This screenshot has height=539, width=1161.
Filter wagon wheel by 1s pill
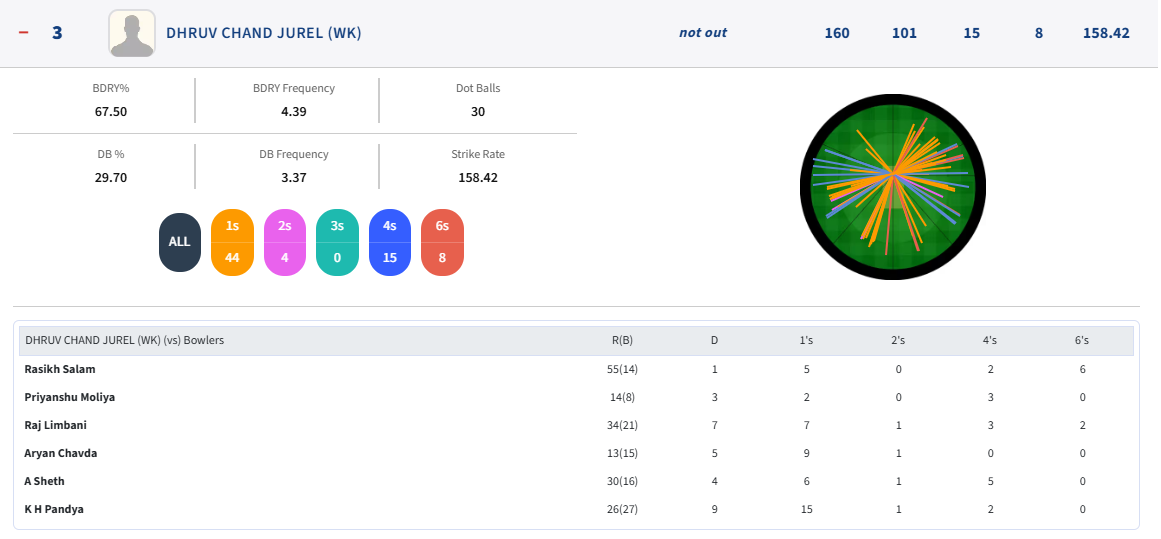click(x=232, y=242)
